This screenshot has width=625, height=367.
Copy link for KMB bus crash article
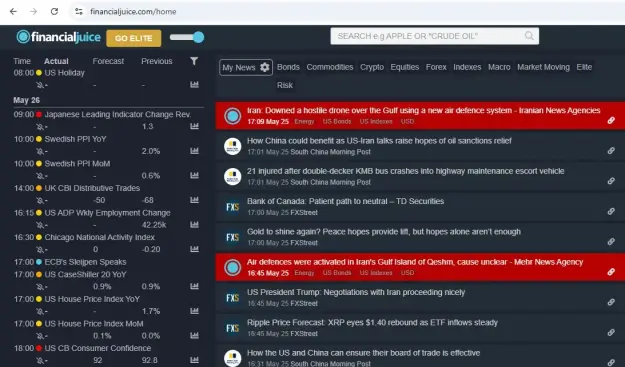(x=611, y=181)
